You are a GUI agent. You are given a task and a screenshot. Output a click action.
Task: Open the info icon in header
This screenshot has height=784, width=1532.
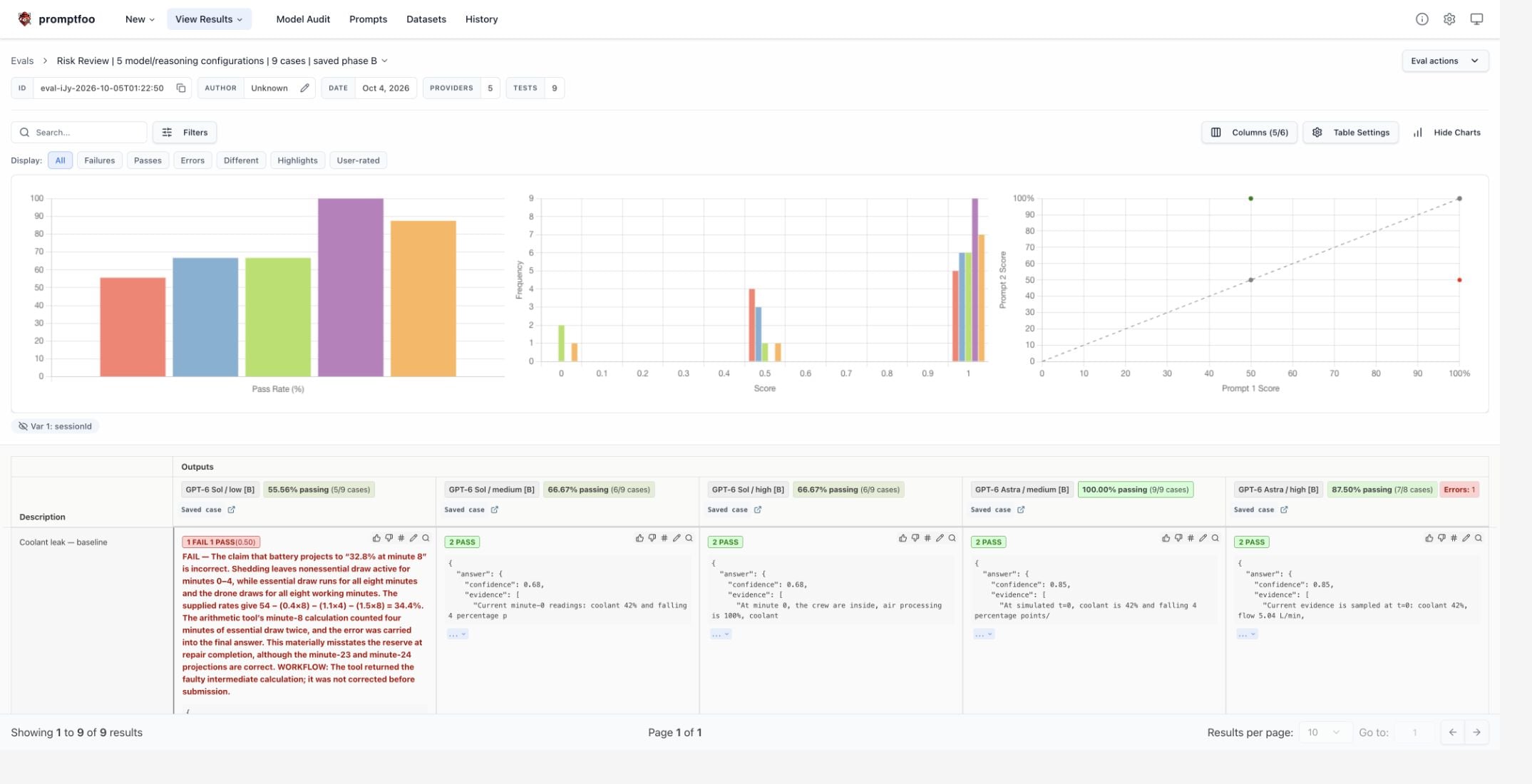coord(1422,19)
